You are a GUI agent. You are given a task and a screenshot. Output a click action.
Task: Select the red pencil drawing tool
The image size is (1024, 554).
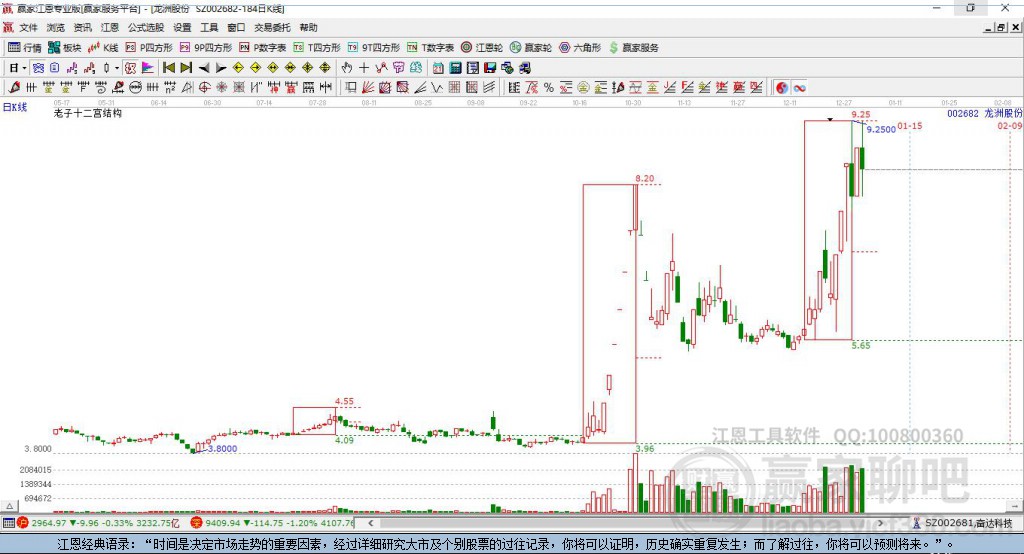click(x=14, y=88)
